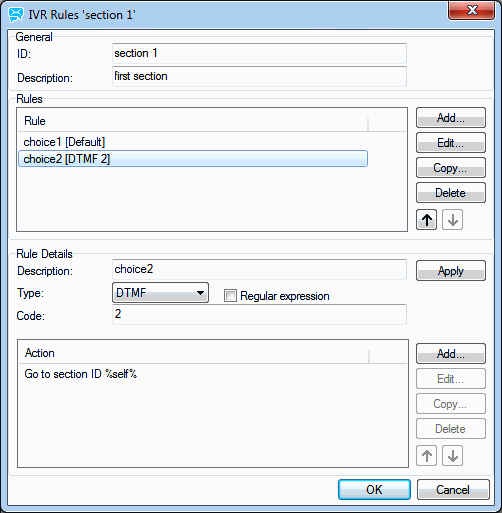Confirm dialog with the OK button
Screen dimensions: 502x513
374,490
